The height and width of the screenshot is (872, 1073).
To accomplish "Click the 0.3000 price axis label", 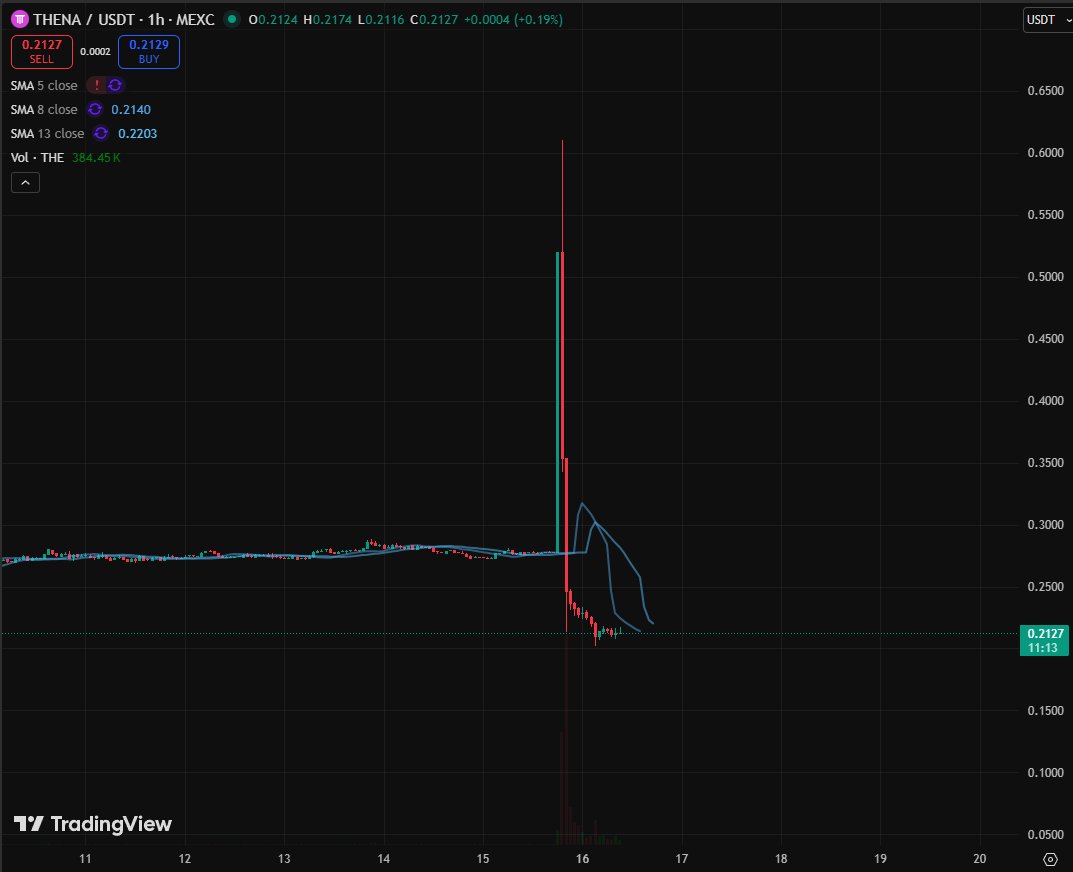I will (x=1046, y=524).
